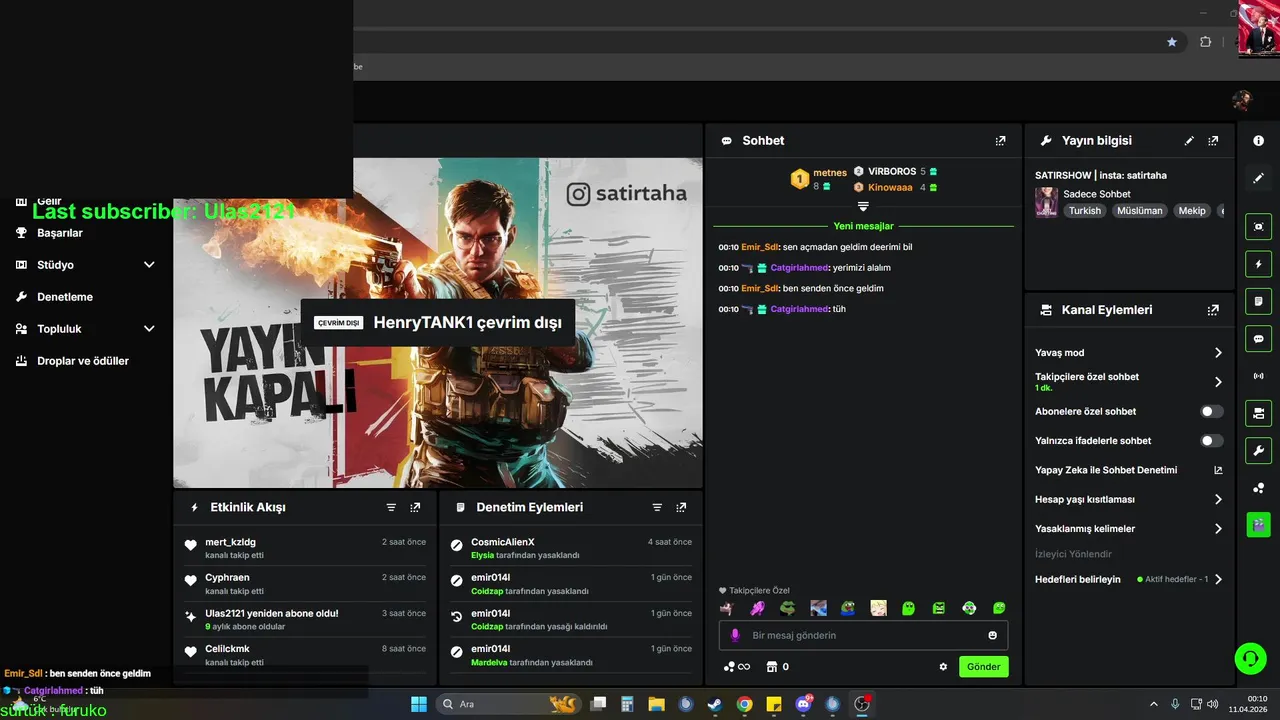Click the Windows Start button

(x=418, y=704)
